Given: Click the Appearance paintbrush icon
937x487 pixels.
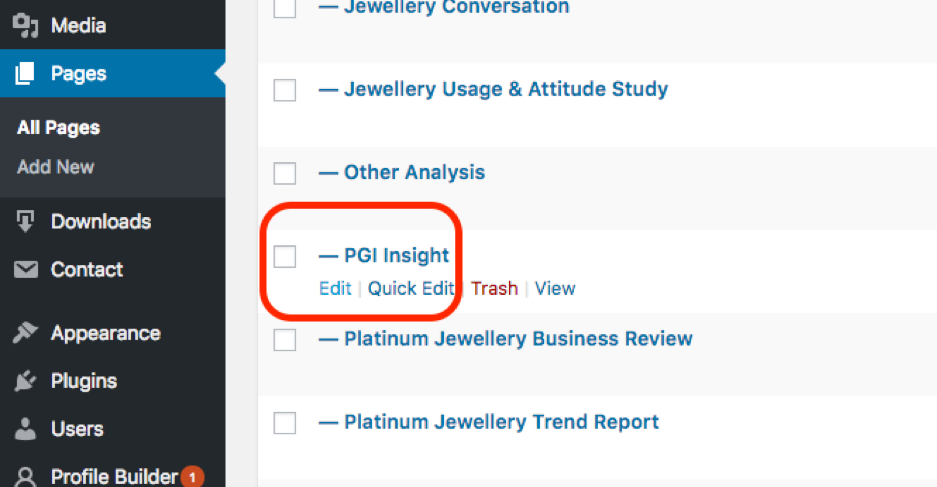Looking at the screenshot, I should click(x=26, y=333).
